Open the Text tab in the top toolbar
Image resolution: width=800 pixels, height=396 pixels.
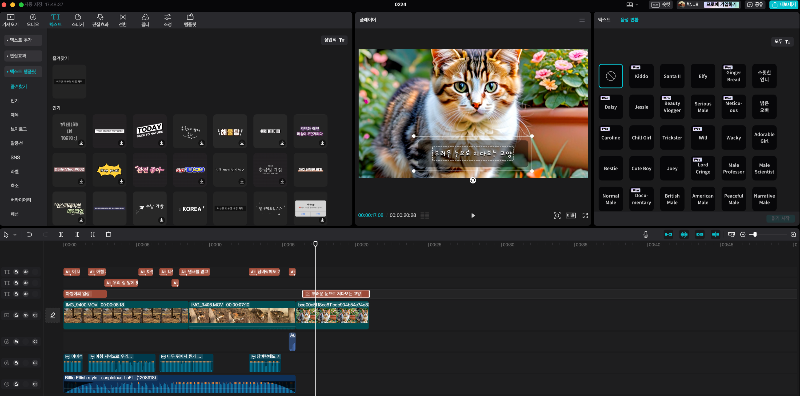pyautogui.click(x=55, y=20)
